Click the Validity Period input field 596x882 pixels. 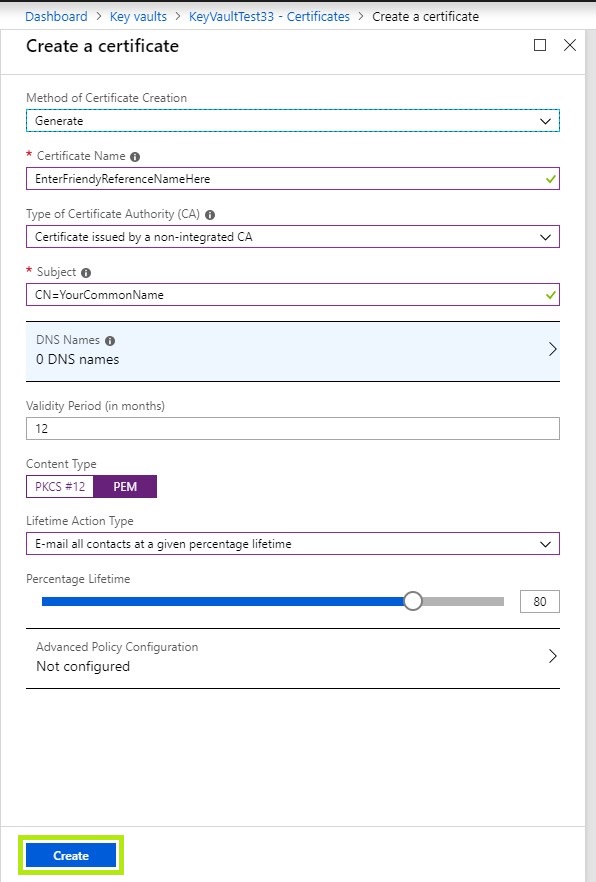click(292, 429)
